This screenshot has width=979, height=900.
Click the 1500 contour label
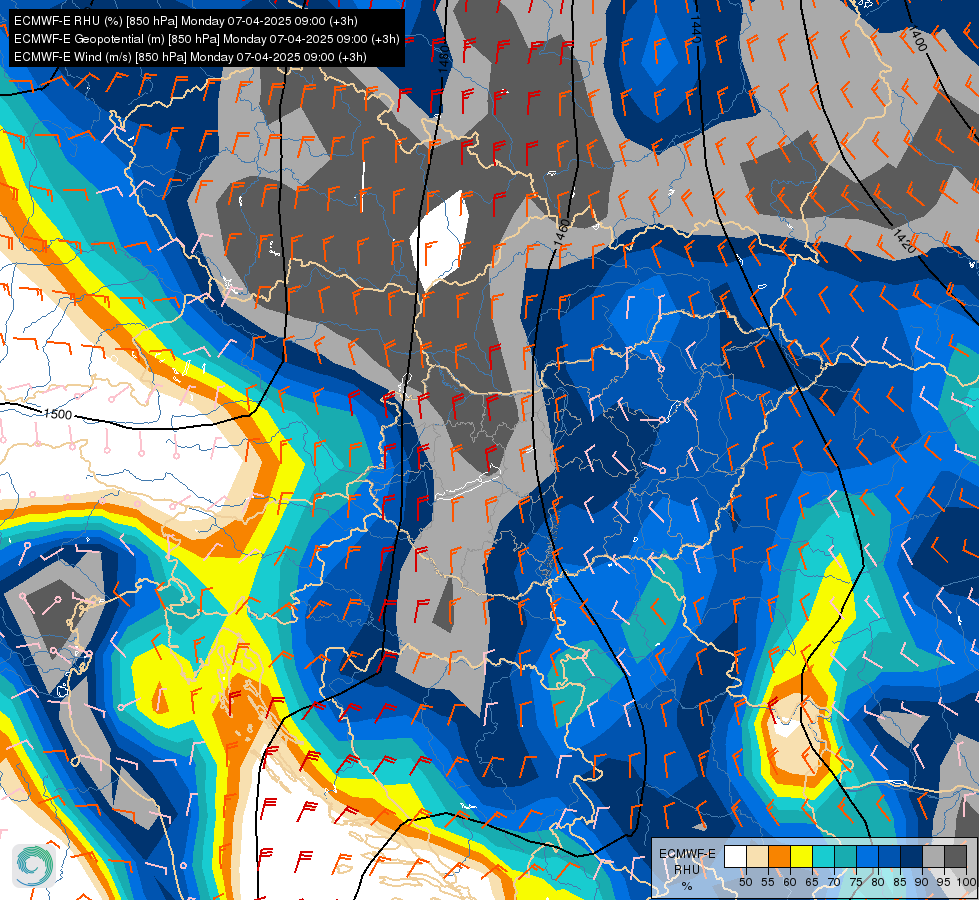[x=57, y=414]
